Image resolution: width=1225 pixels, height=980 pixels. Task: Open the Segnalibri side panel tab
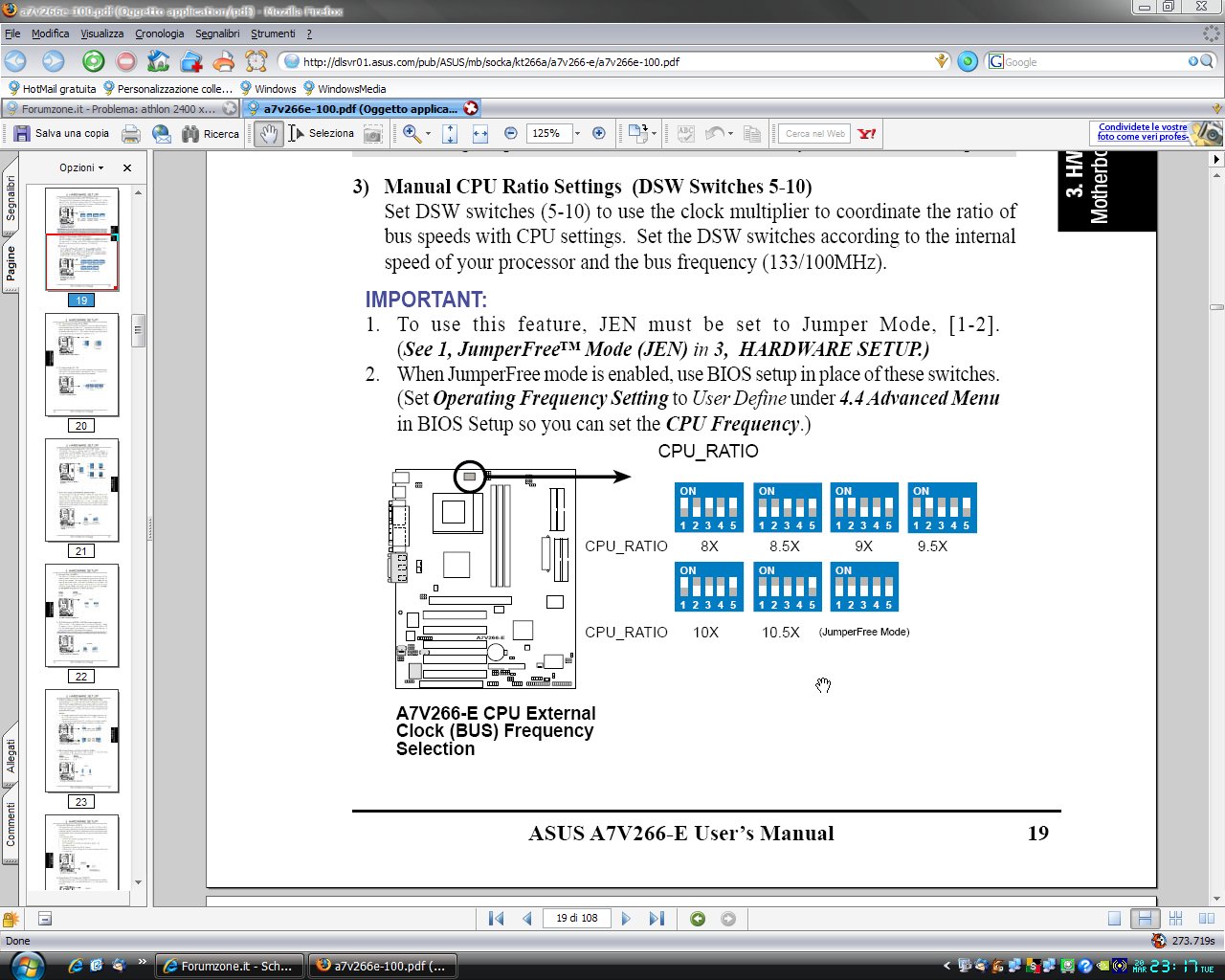point(10,199)
